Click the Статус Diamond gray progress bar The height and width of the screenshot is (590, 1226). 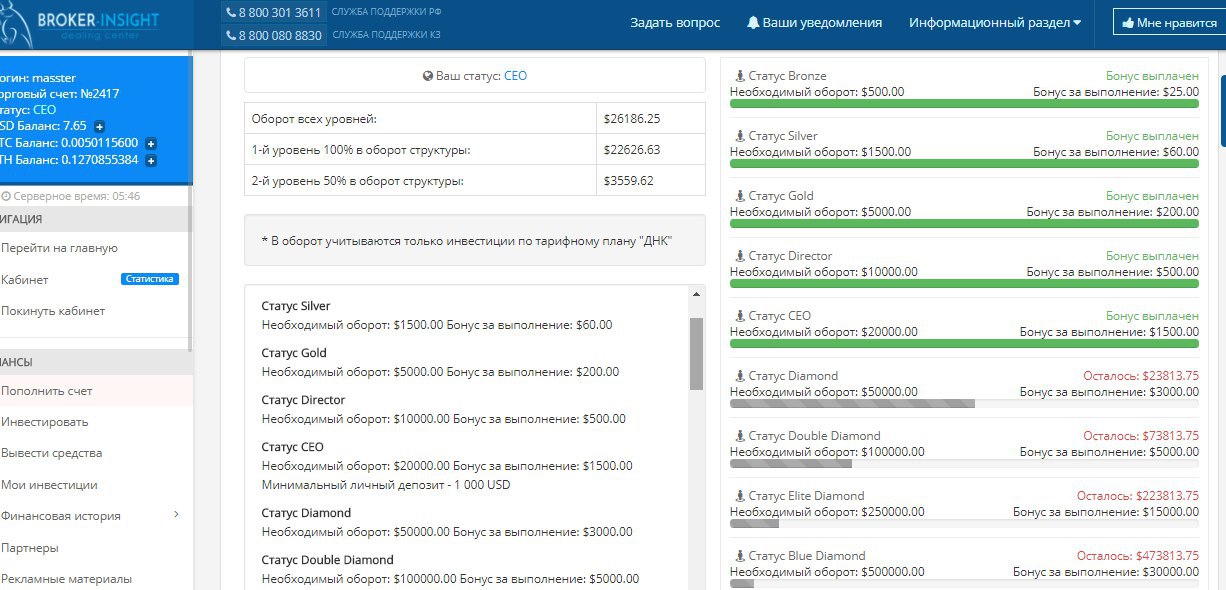point(852,404)
